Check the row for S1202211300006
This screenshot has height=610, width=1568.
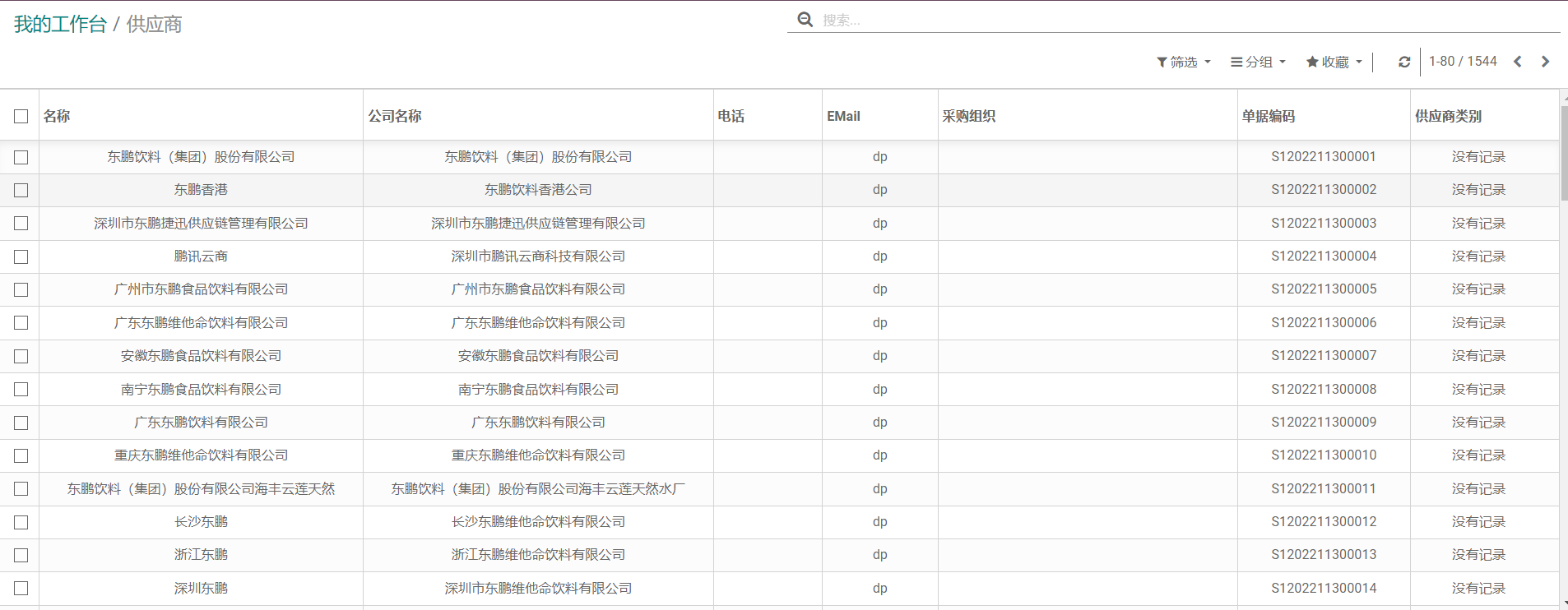[x=21, y=323]
